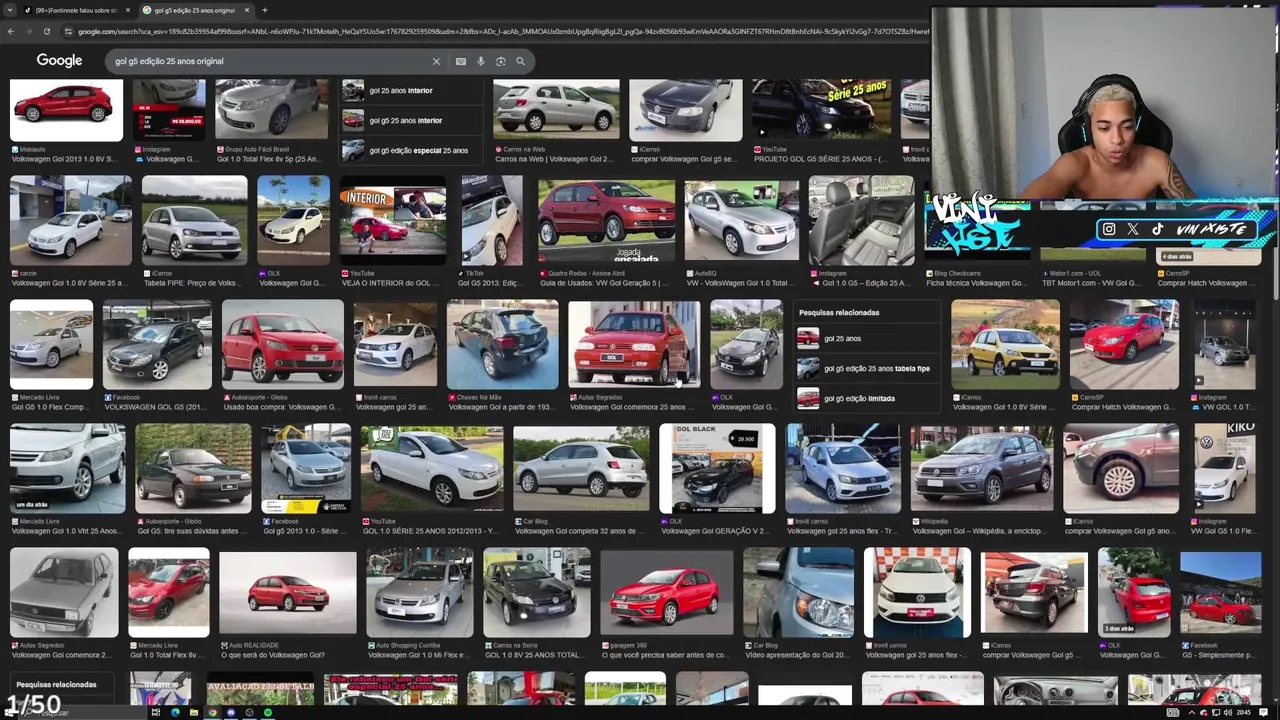Open 'VEJA O INTERIOR DO GOL' YouTube thumbnail
1280x720 pixels.
tap(393, 220)
